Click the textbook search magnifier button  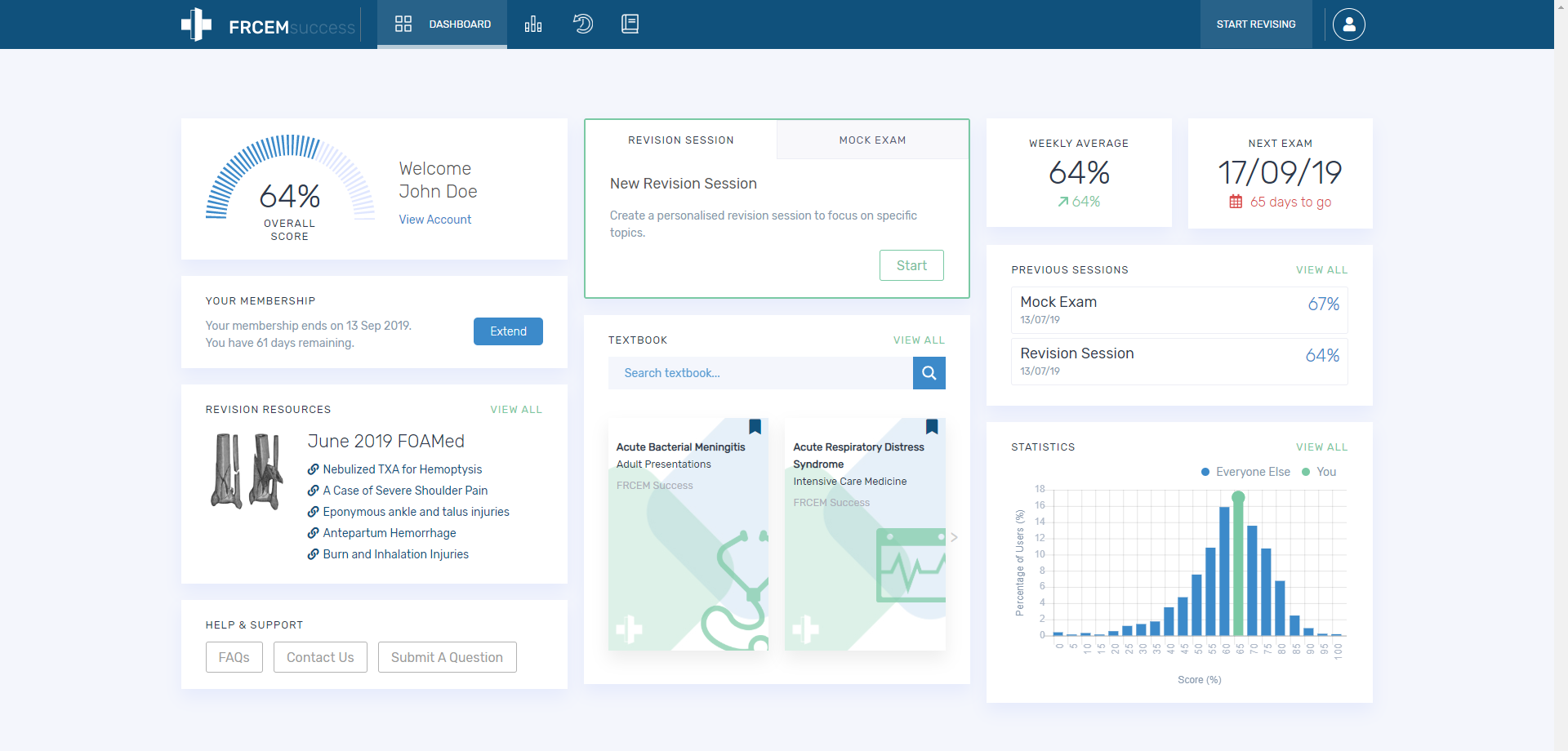coord(929,373)
